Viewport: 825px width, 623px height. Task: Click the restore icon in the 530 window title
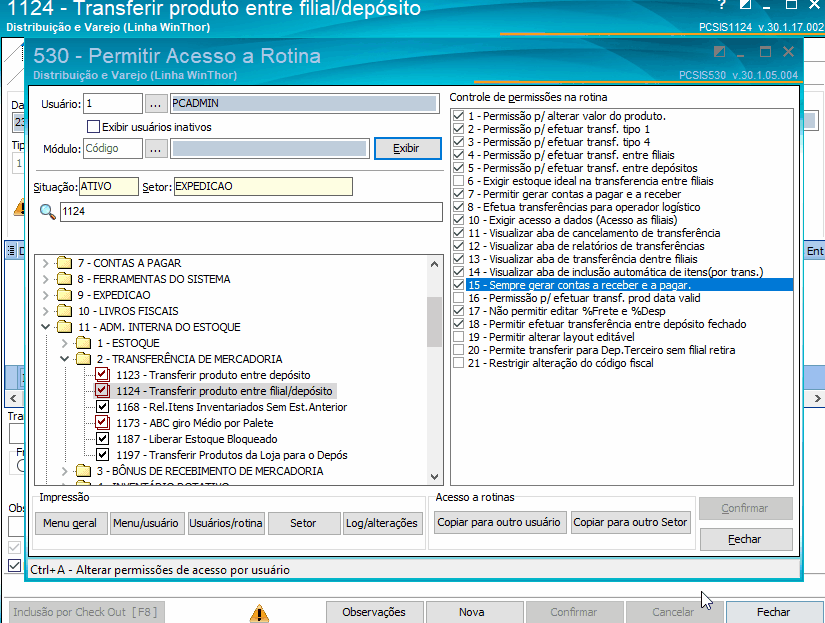coord(719,52)
